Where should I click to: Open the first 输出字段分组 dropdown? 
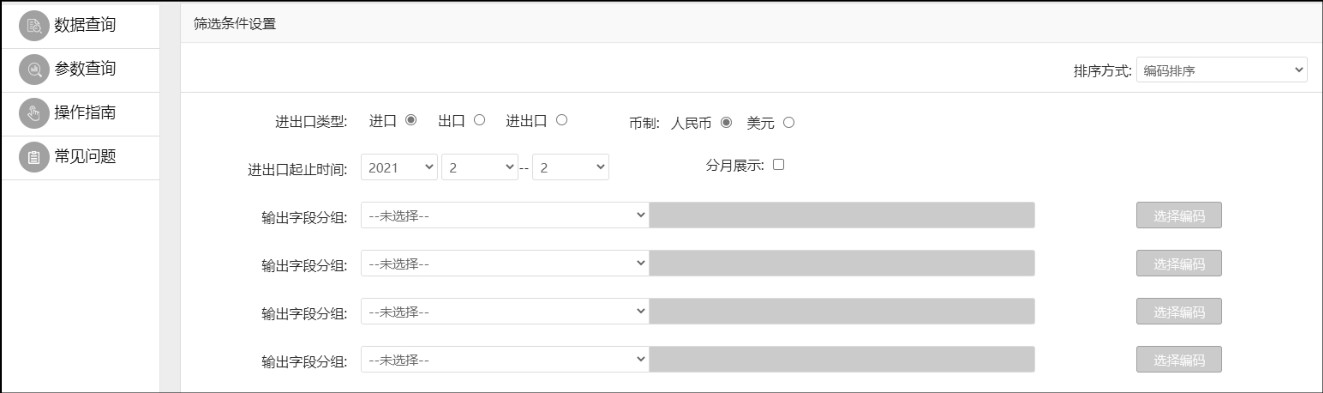505,215
